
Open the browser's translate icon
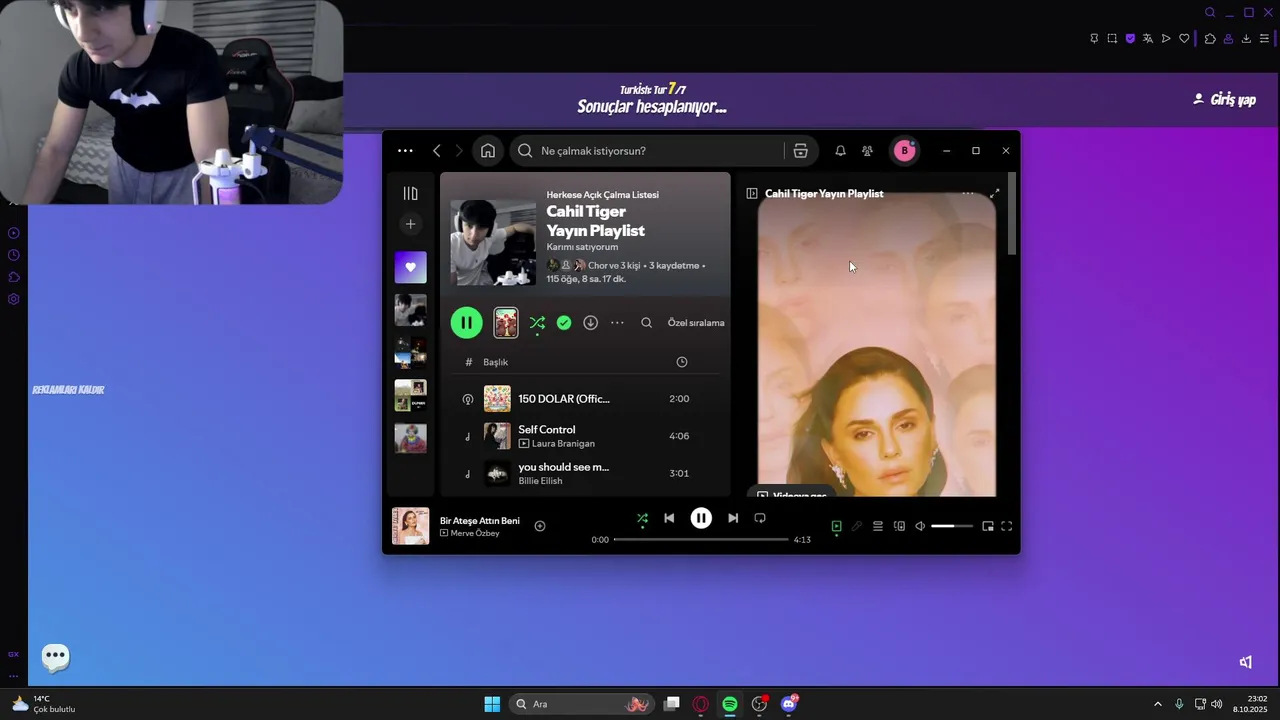point(1148,39)
